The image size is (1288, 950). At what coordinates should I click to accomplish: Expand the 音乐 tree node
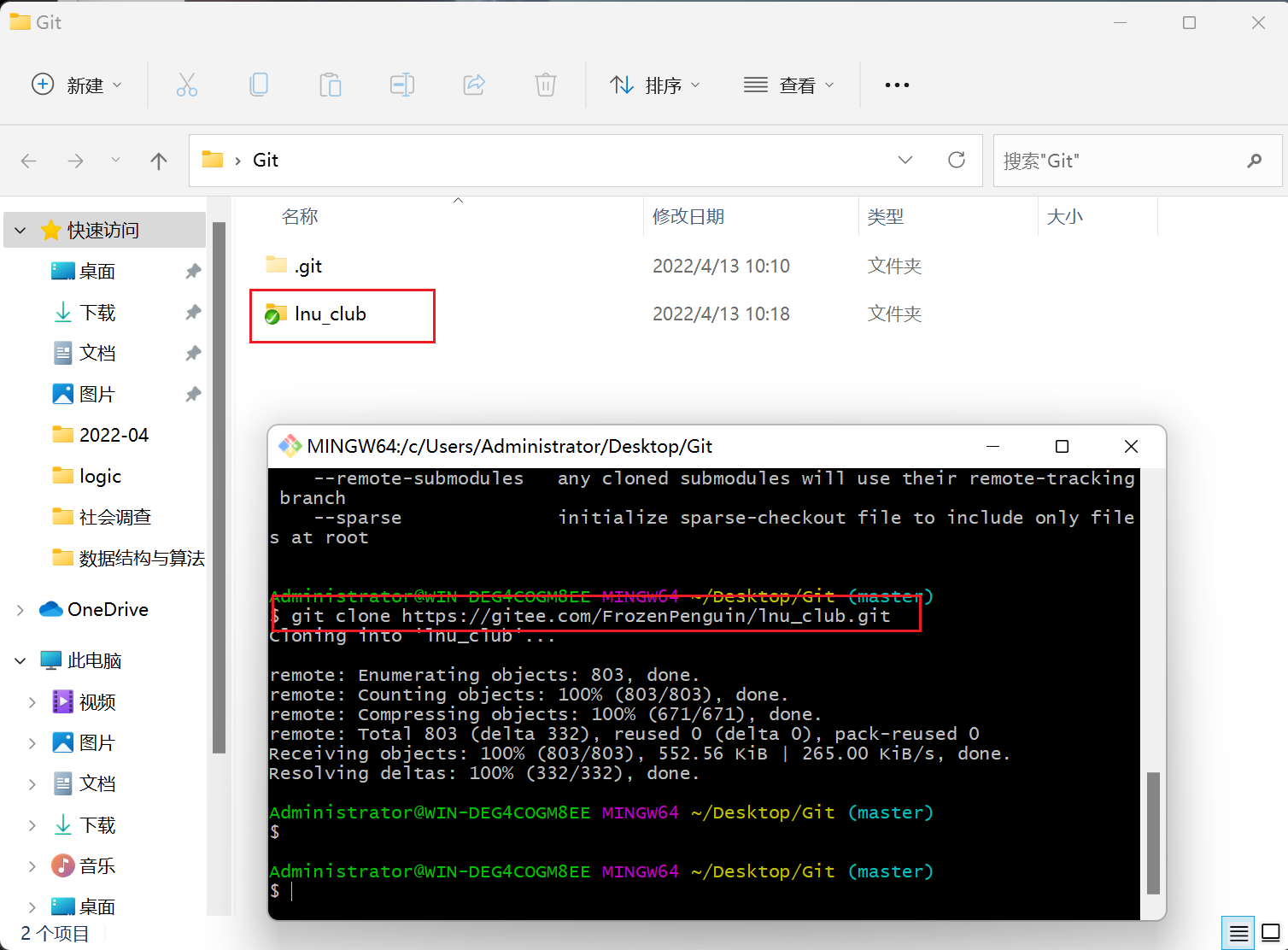(32, 866)
